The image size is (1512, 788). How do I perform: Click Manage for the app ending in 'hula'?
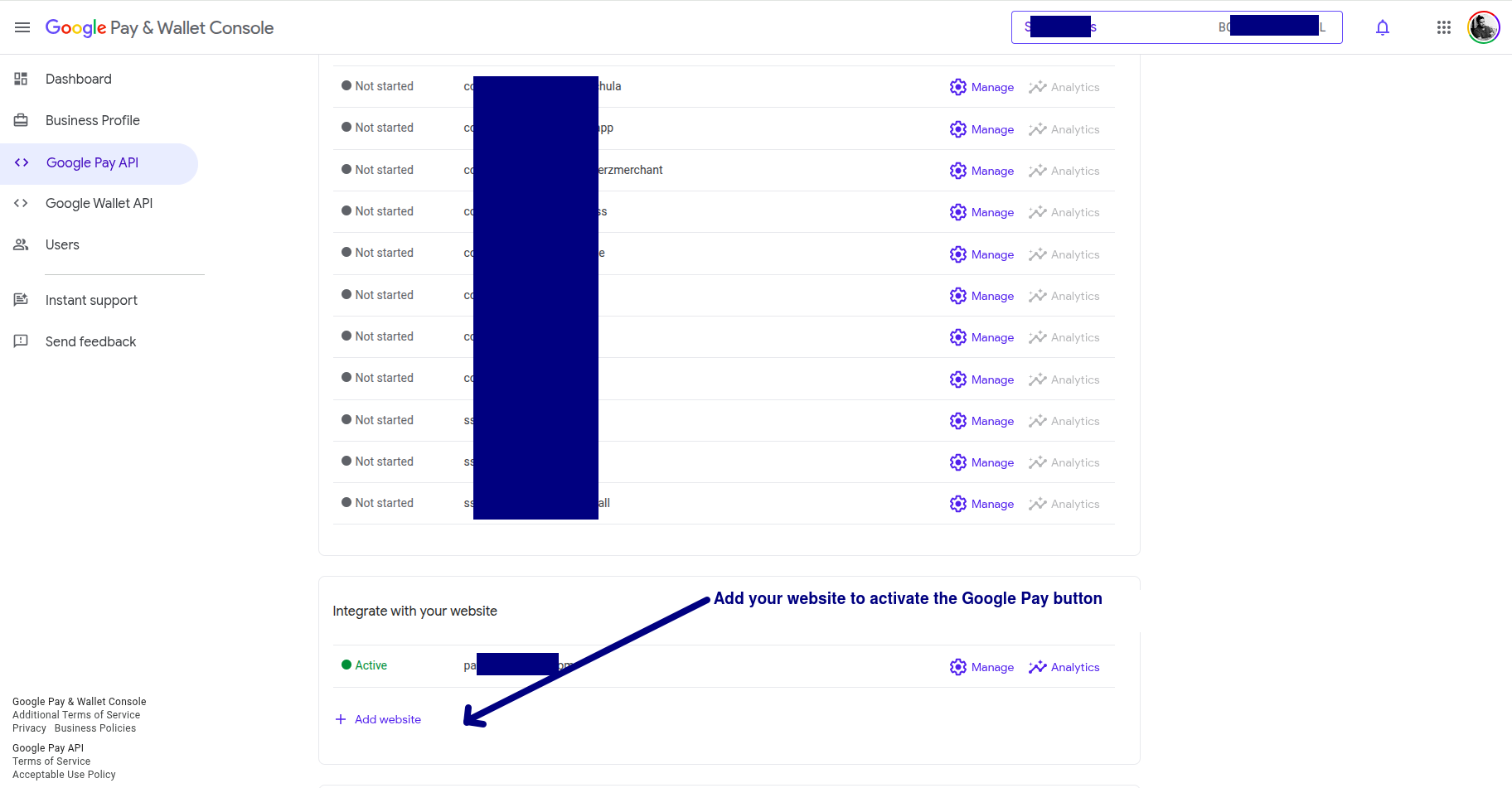pos(982,87)
